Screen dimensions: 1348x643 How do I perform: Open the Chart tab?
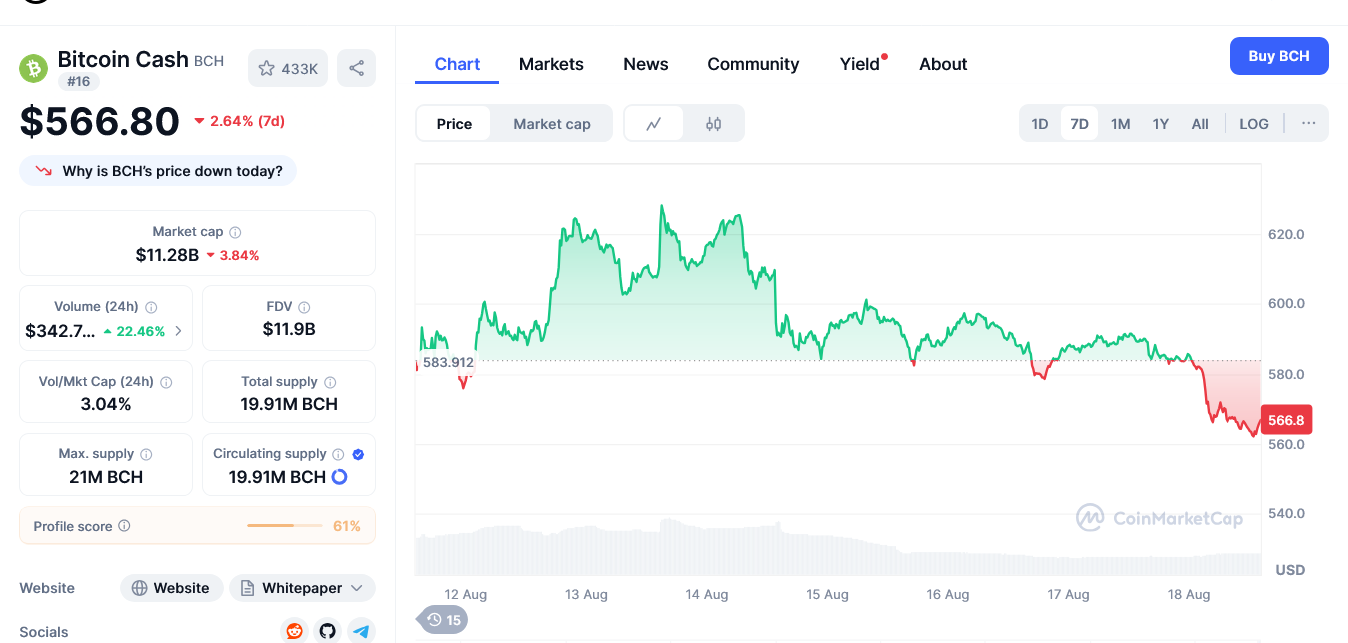coord(457,64)
